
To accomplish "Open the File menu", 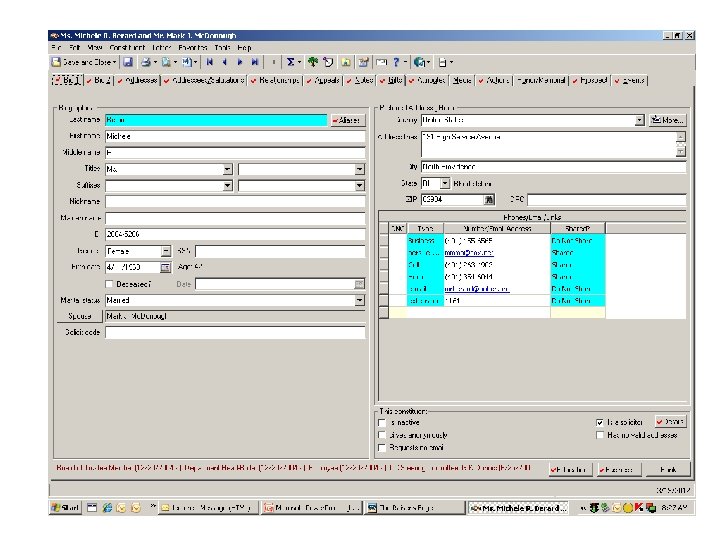I will coord(56,48).
